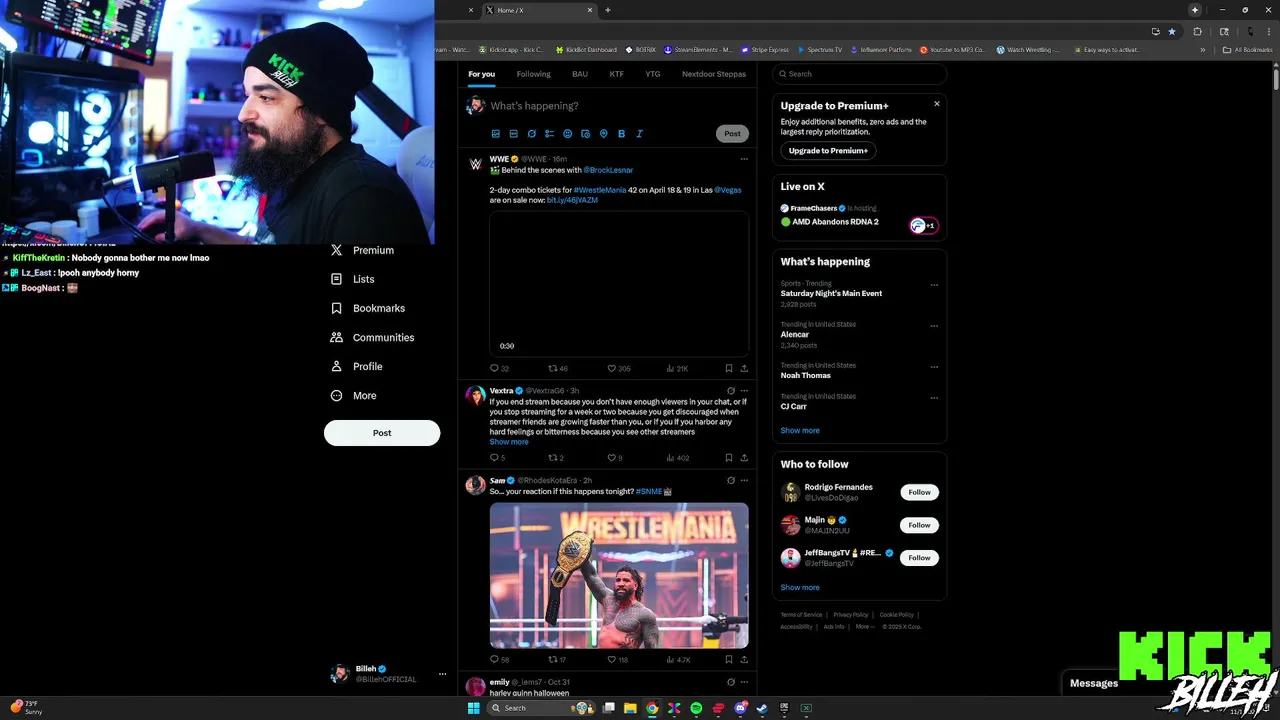Schedule post via calendar icon

tap(585, 134)
